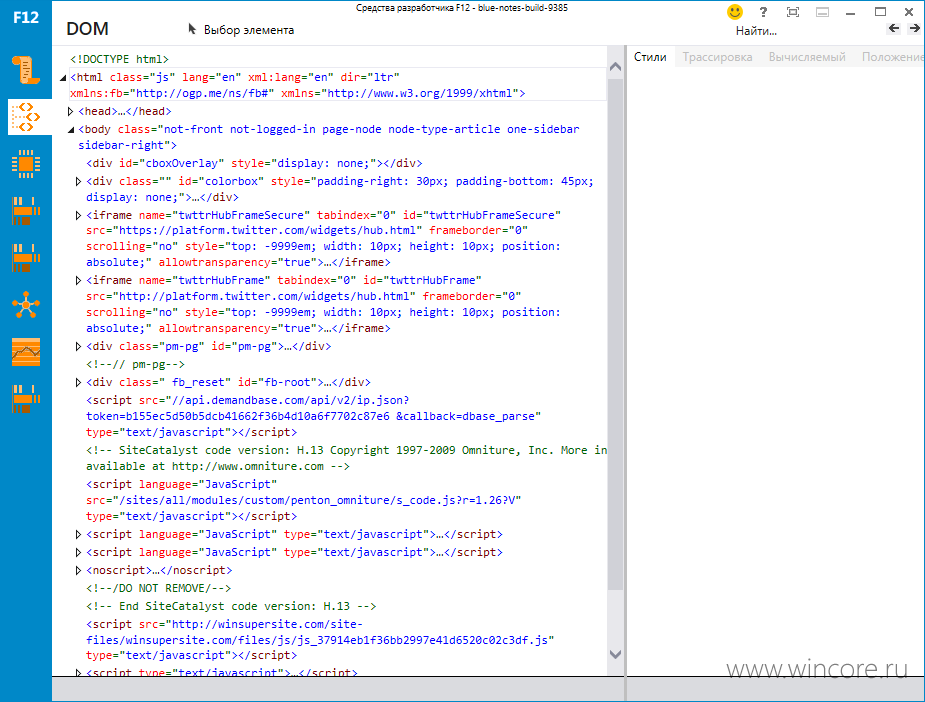Expand the head node
925x702 pixels.
tap(70, 111)
